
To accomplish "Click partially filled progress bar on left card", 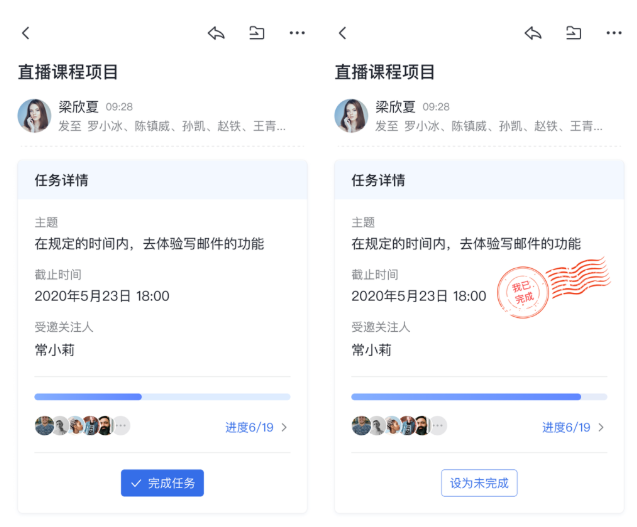I will (162, 397).
